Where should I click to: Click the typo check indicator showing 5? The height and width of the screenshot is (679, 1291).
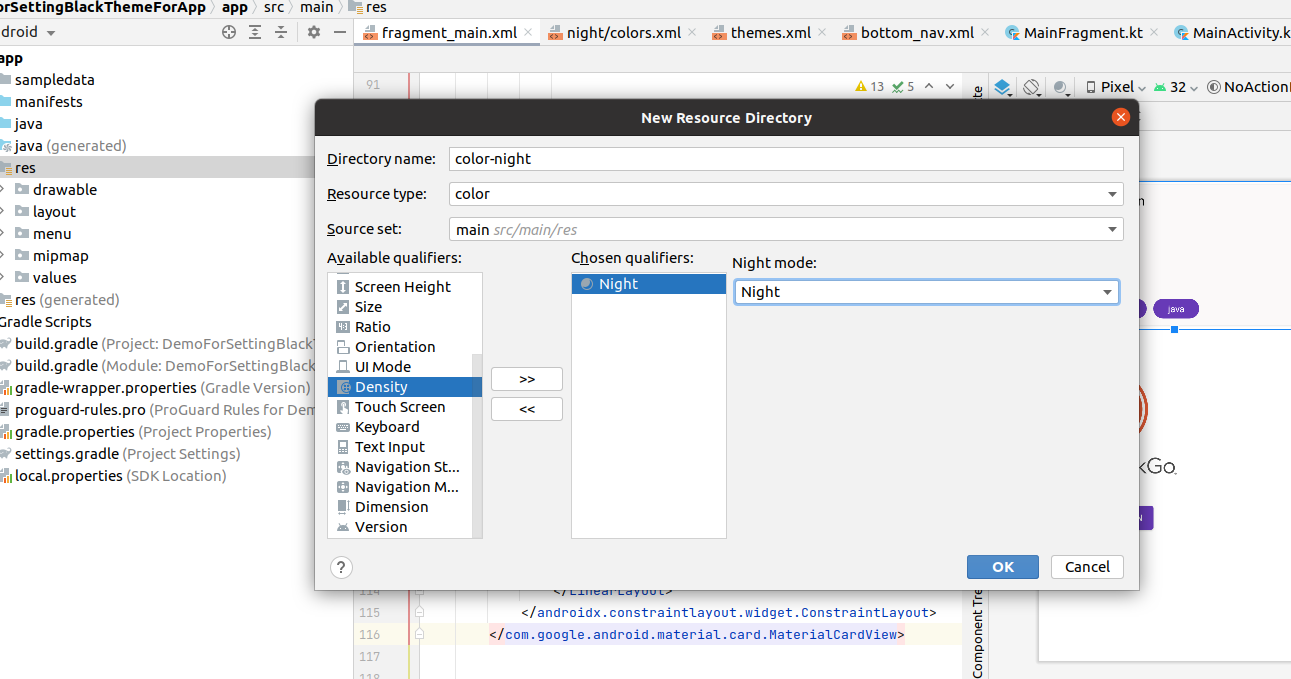click(903, 86)
